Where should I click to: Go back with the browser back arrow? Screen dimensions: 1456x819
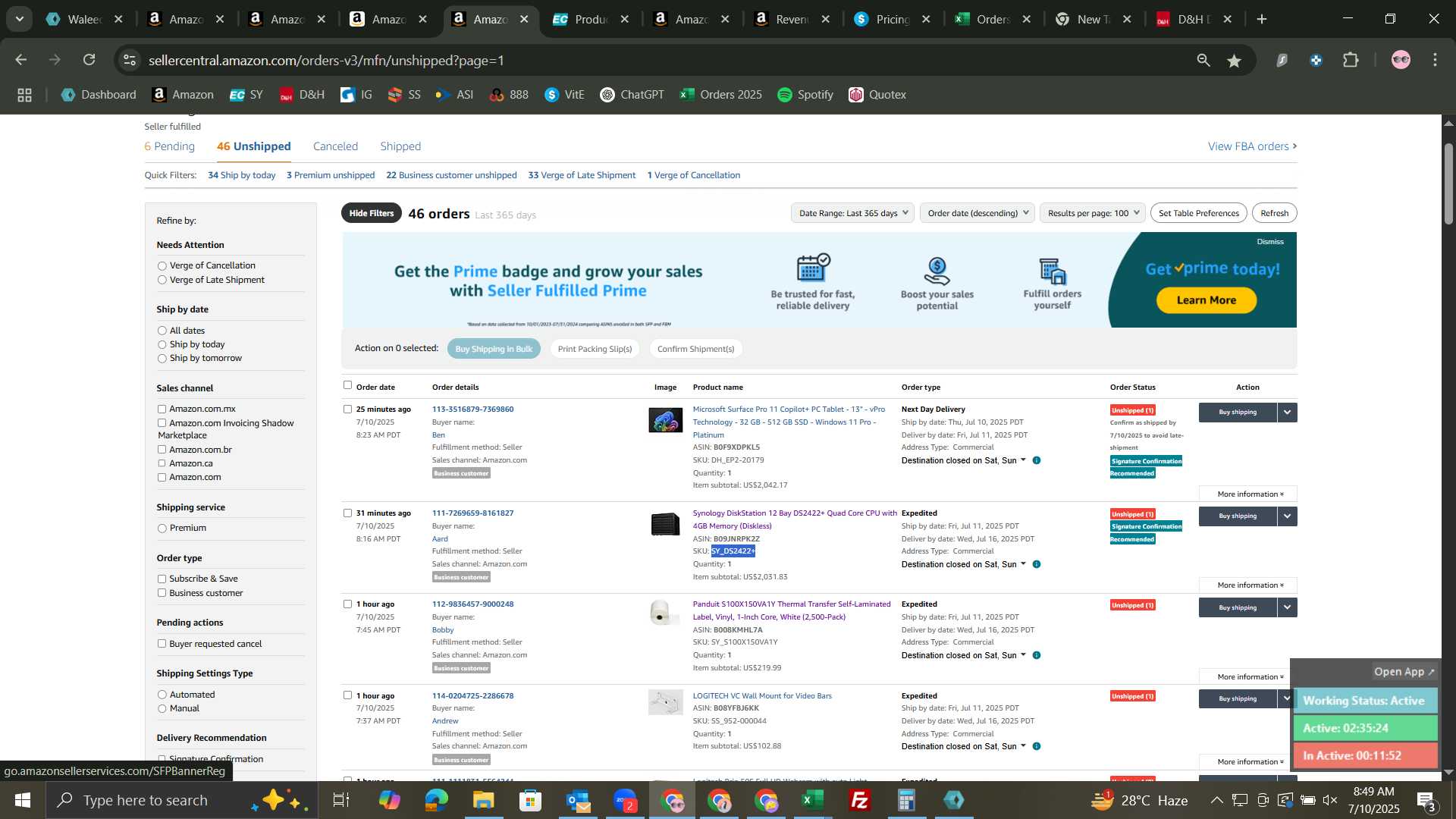coord(21,60)
